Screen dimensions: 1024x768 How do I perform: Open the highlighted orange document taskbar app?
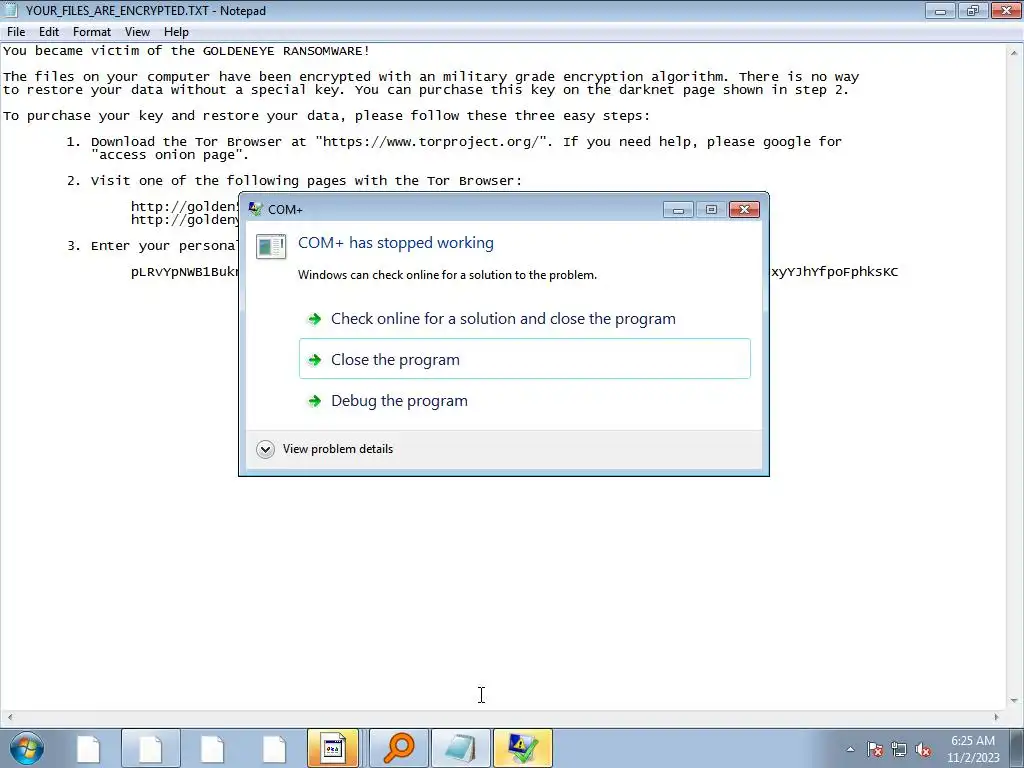tap(333, 748)
